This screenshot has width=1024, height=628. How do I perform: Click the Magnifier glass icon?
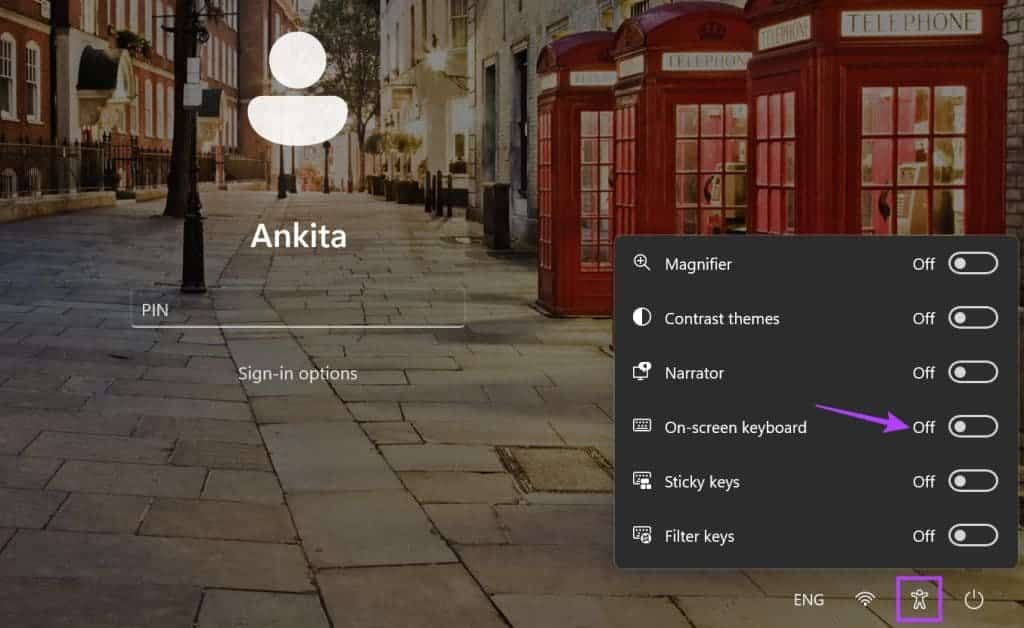tap(642, 263)
